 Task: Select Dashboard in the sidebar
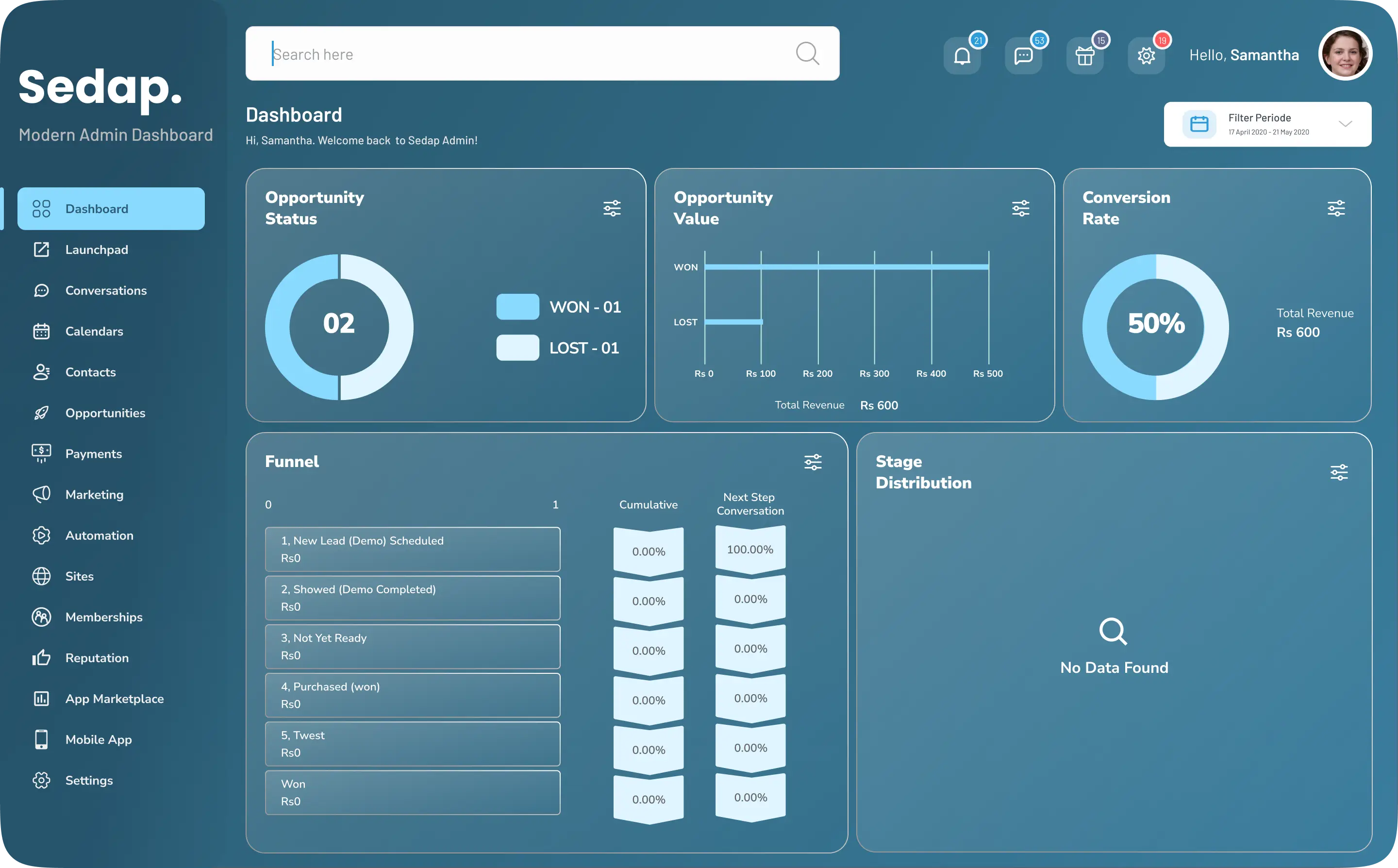pos(111,209)
